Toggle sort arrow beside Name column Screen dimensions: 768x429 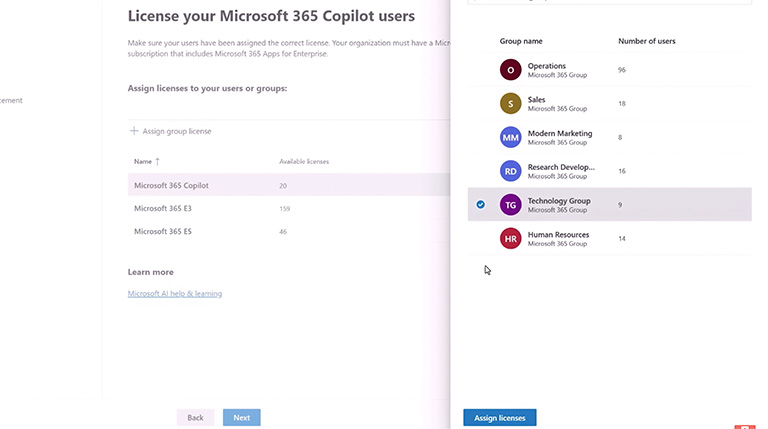point(157,161)
